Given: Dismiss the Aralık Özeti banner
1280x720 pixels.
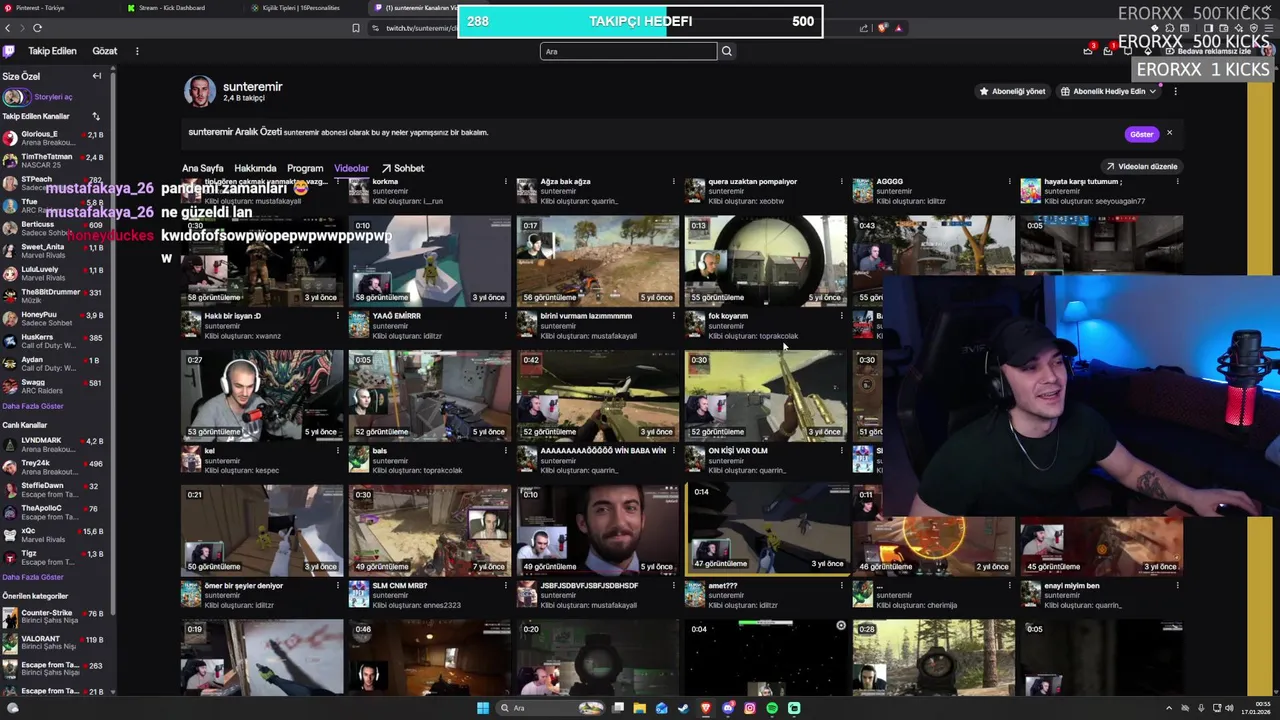Looking at the screenshot, I should point(1169,133).
